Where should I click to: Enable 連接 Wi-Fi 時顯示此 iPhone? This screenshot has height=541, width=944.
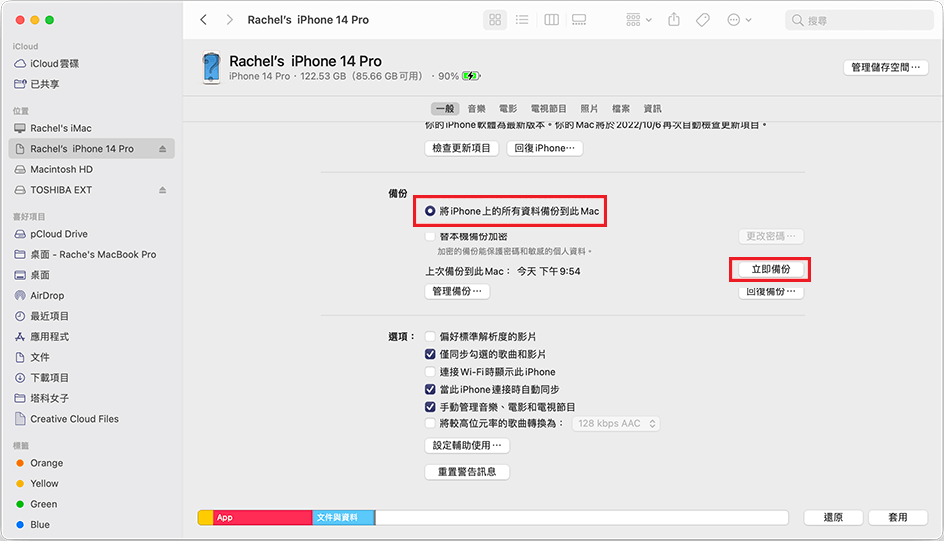(430, 372)
